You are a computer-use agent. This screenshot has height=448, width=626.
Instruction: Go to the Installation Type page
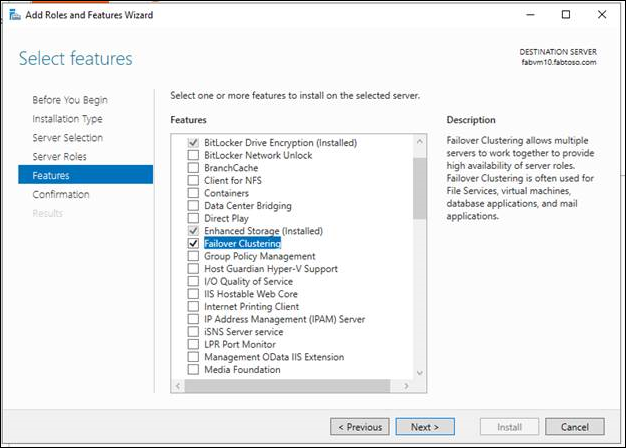pyautogui.click(x=67, y=119)
